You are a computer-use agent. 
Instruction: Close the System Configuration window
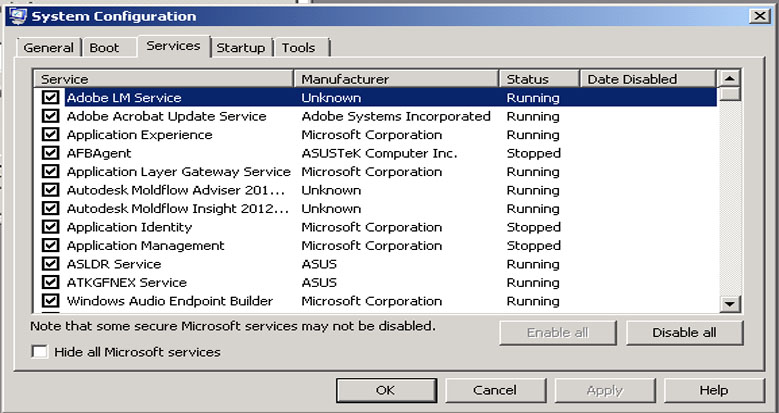pyautogui.click(x=760, y=16)
